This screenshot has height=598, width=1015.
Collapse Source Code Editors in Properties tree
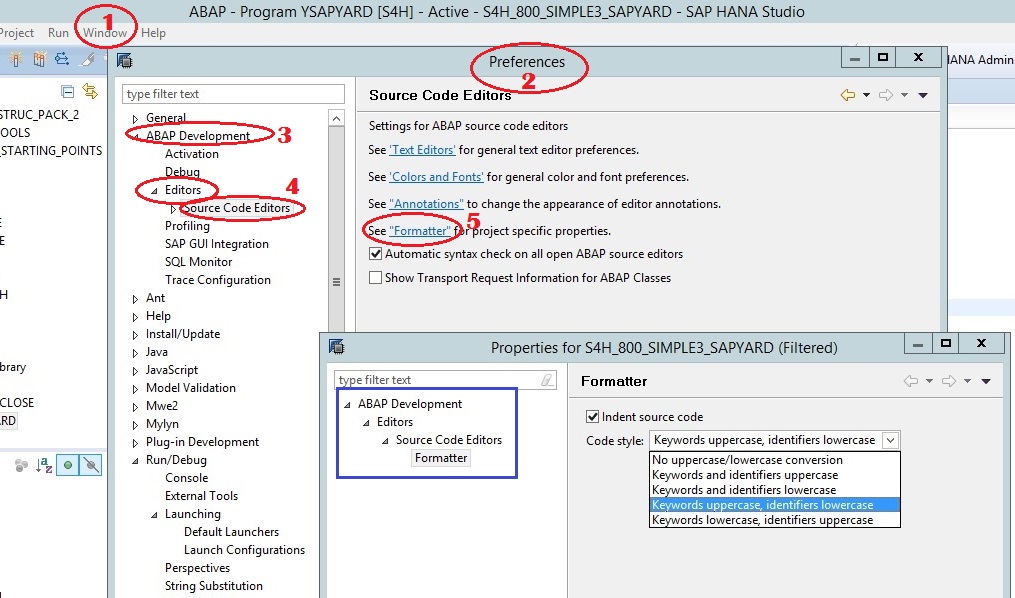385,441
